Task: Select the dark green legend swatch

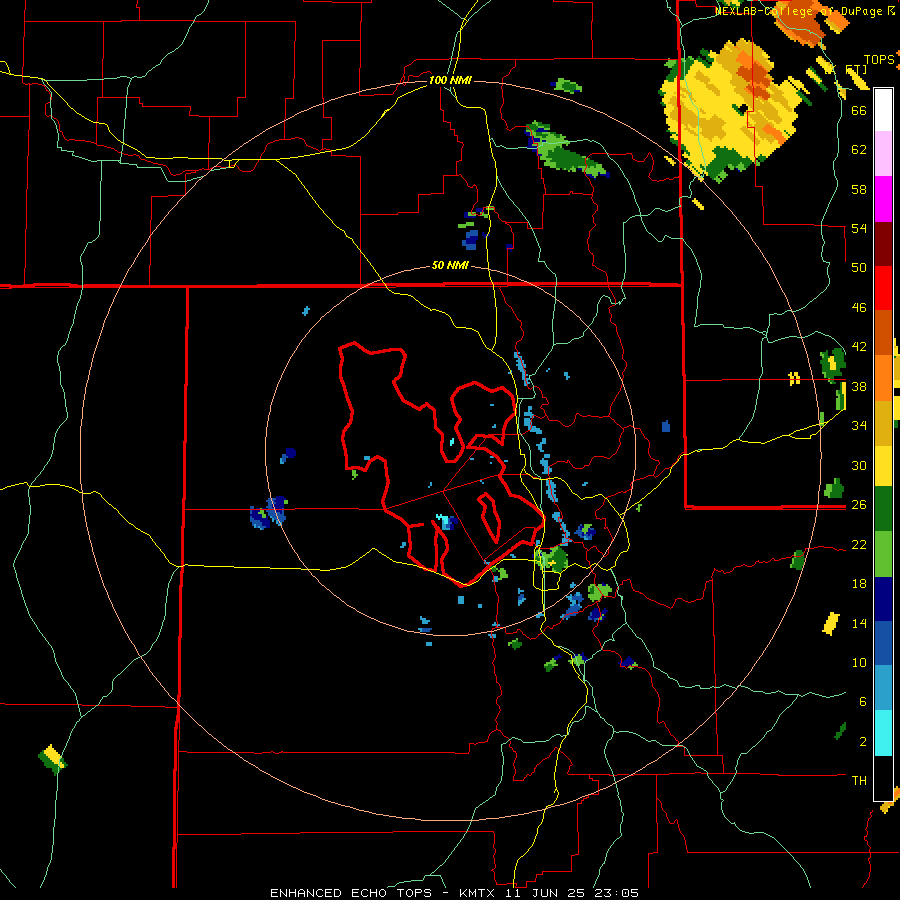Action: click(883, 509)
